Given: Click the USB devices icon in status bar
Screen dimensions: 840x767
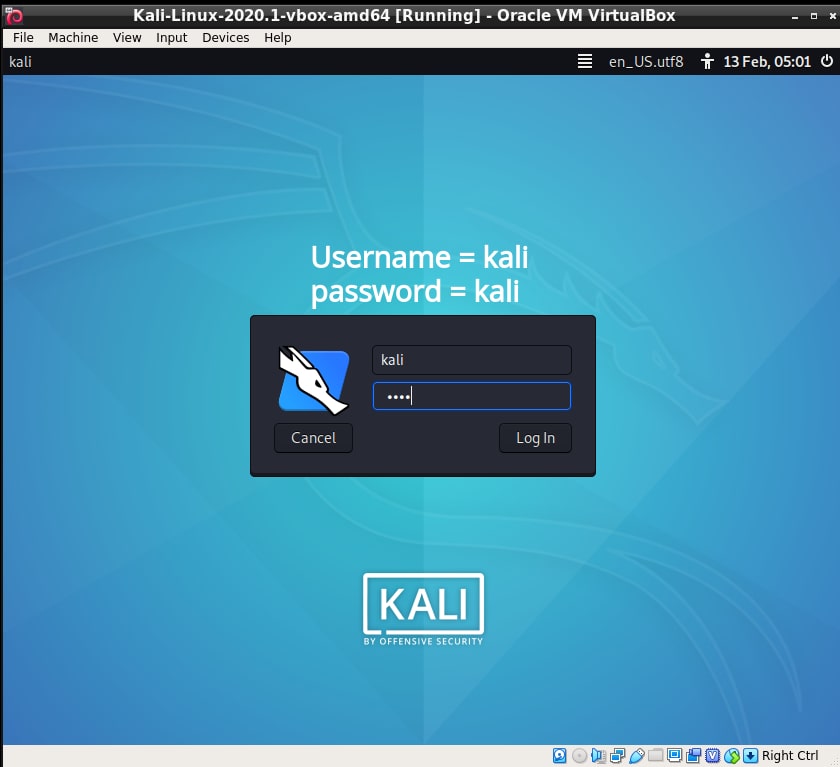Looking at the screenshot, I should (637, 755).
